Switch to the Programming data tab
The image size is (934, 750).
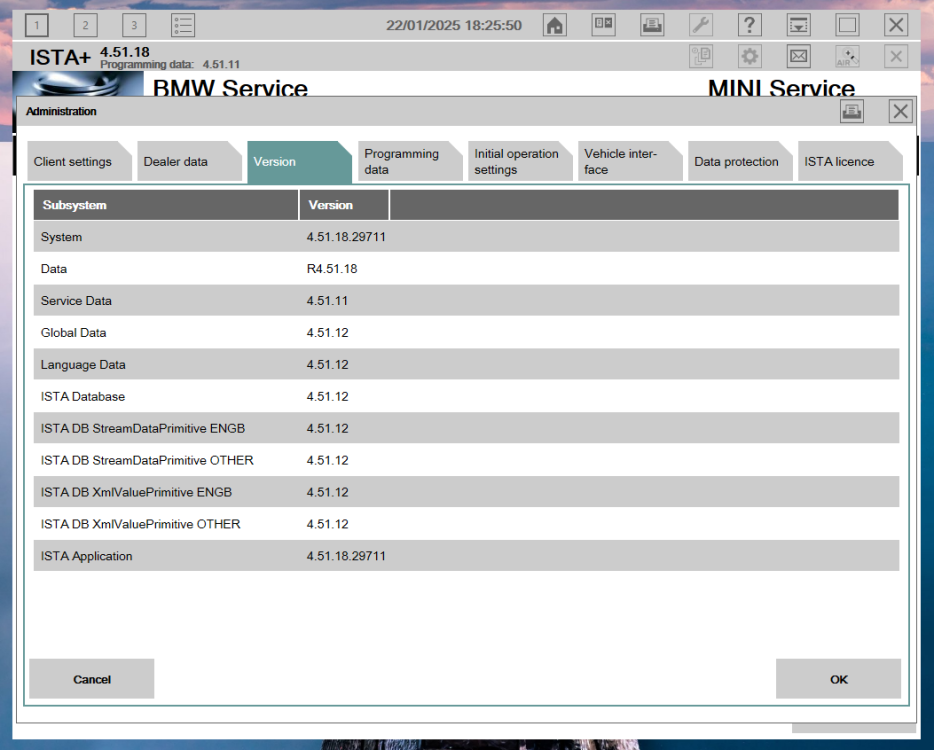[402, 162]
